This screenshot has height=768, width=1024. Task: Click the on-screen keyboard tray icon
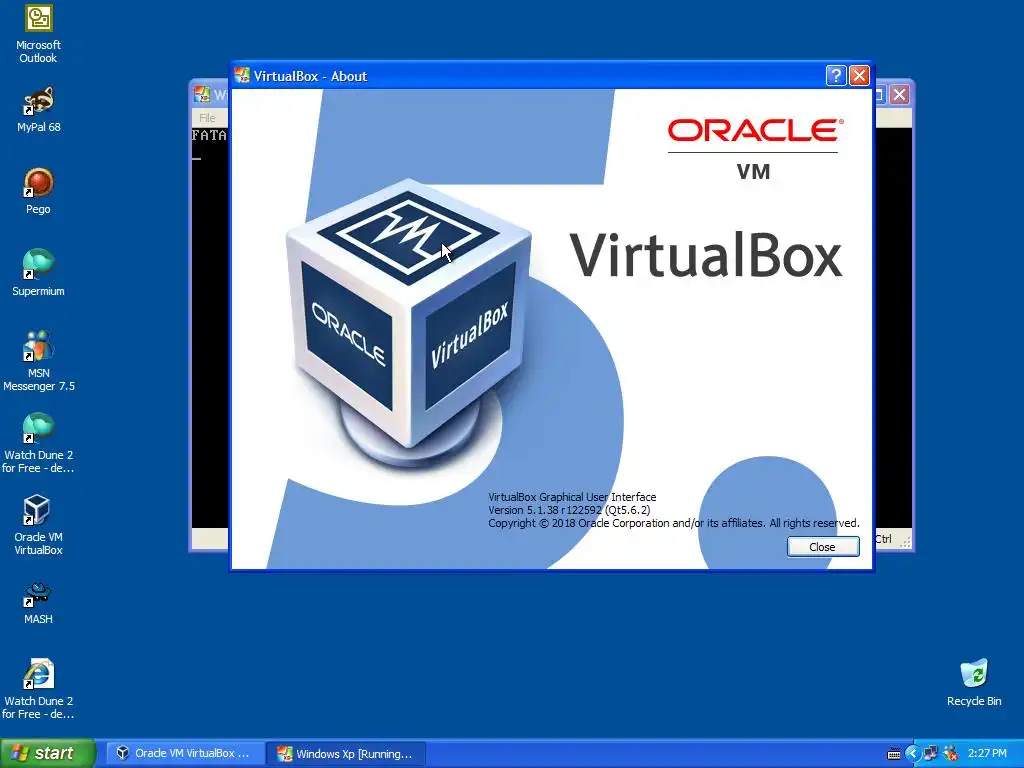[x=894, y=754]
